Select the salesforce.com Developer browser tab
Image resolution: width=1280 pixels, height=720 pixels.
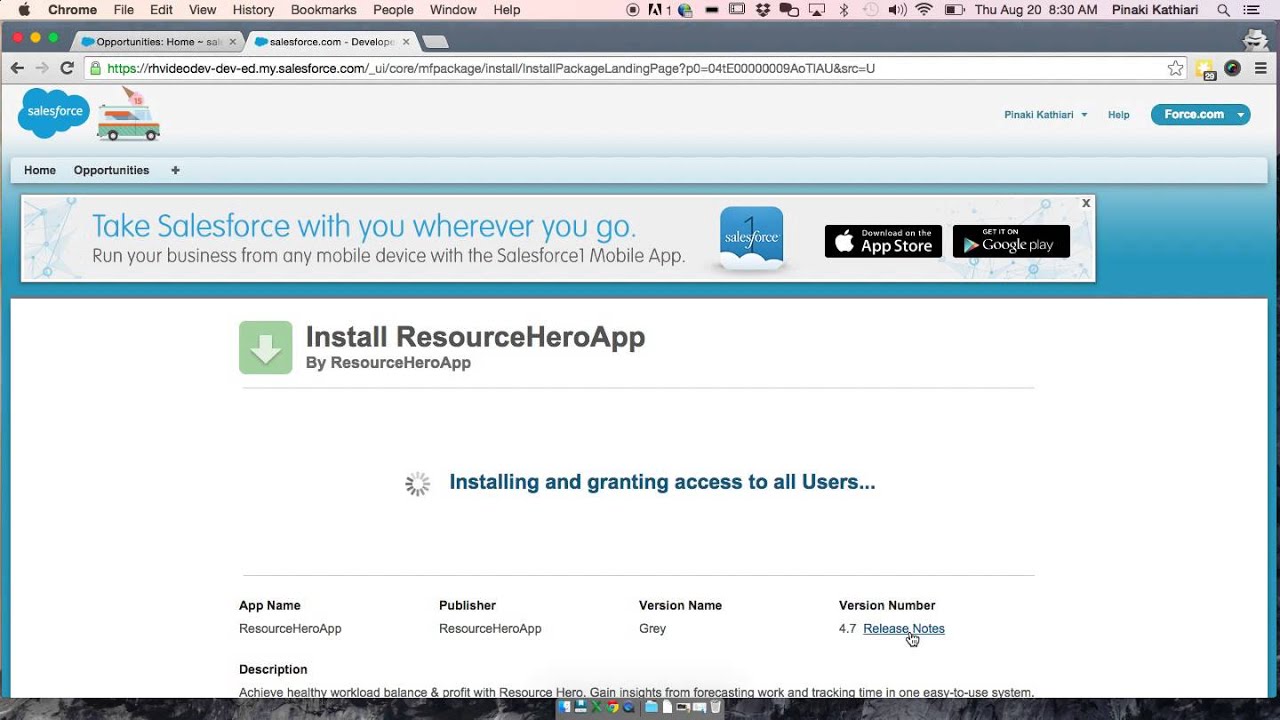pos(331,42)
